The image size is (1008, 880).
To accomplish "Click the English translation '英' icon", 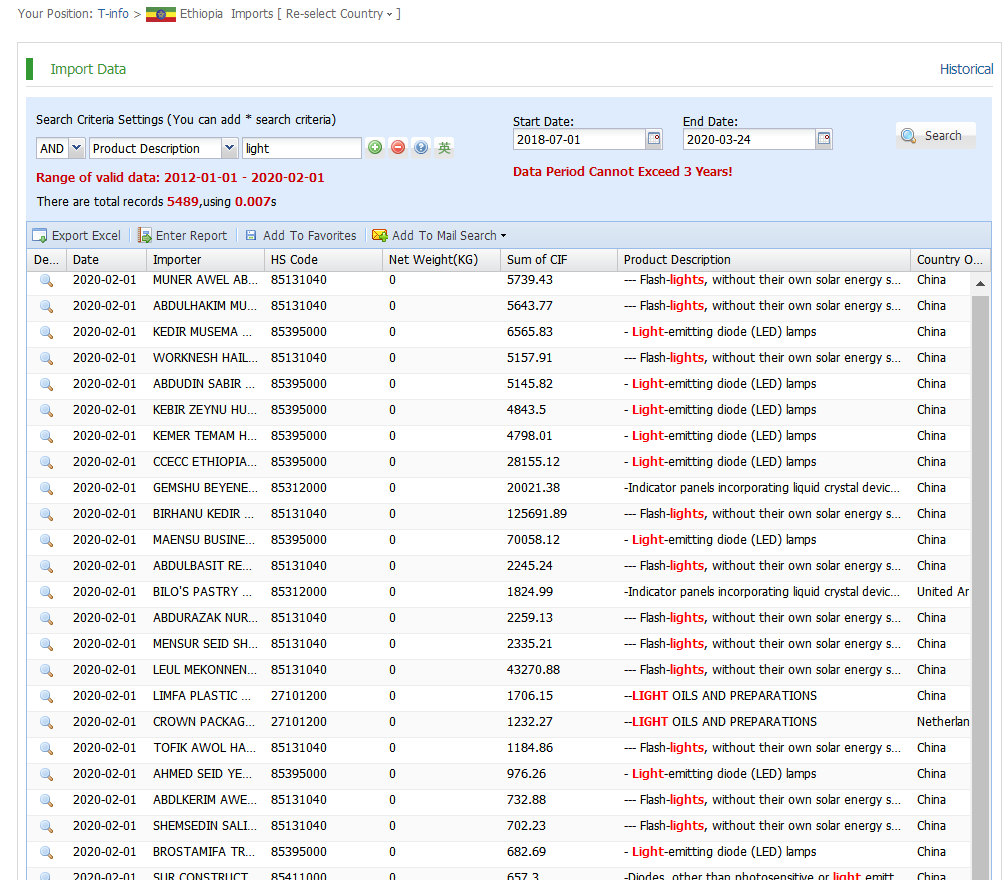I will pyautogui.click(x=444, y=148).
